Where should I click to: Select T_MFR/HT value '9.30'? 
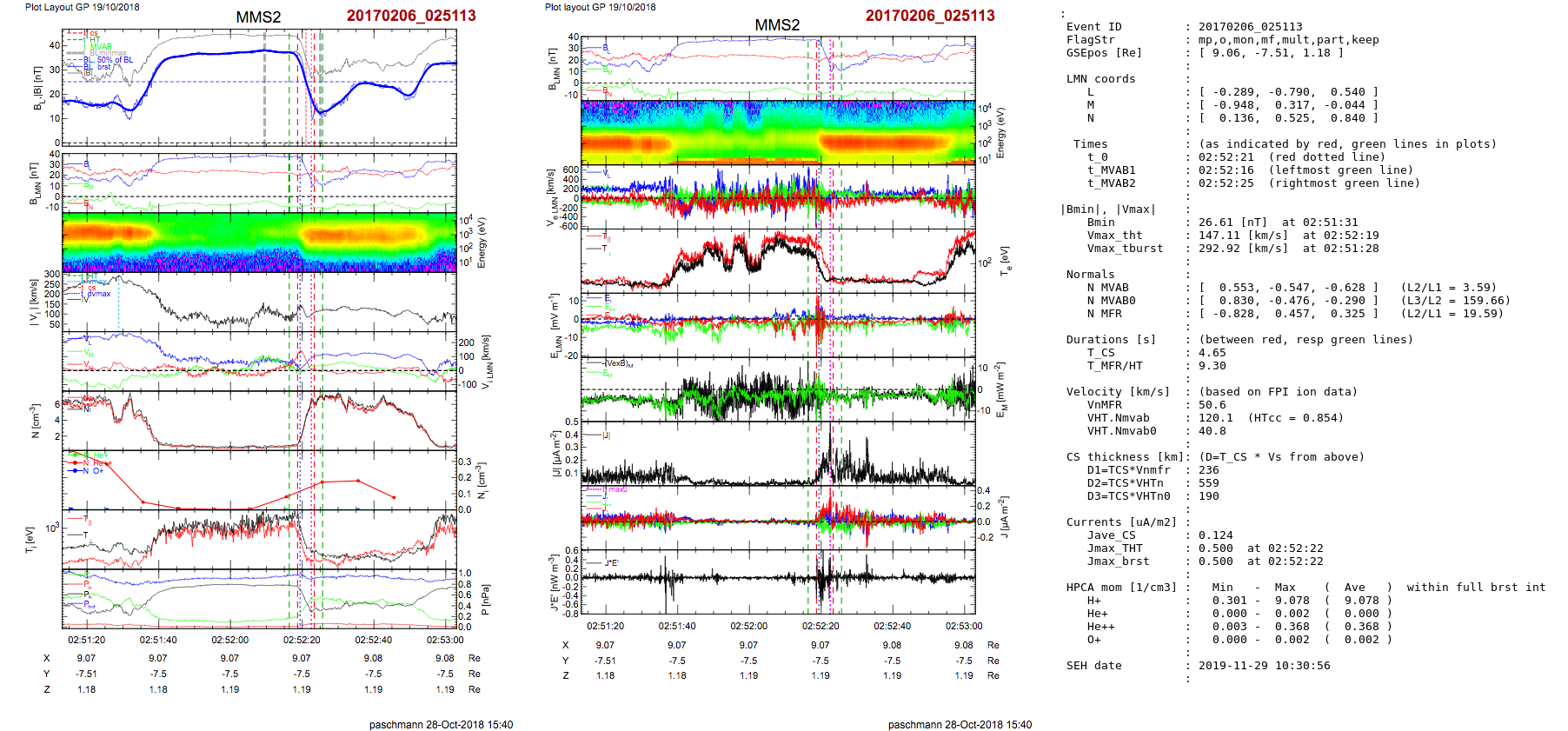(1212, 366)
